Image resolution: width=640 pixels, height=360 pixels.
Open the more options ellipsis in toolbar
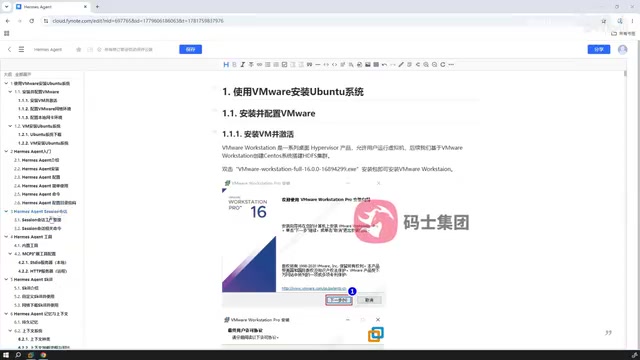click(451, 64)
